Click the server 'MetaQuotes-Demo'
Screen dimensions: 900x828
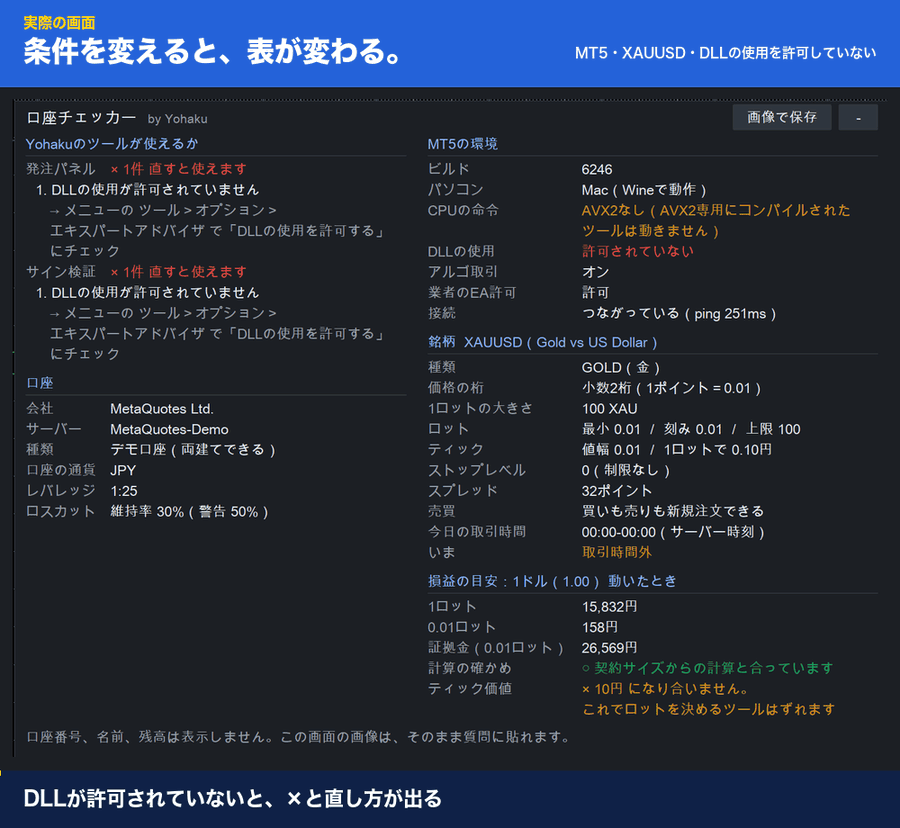(169, 429)
